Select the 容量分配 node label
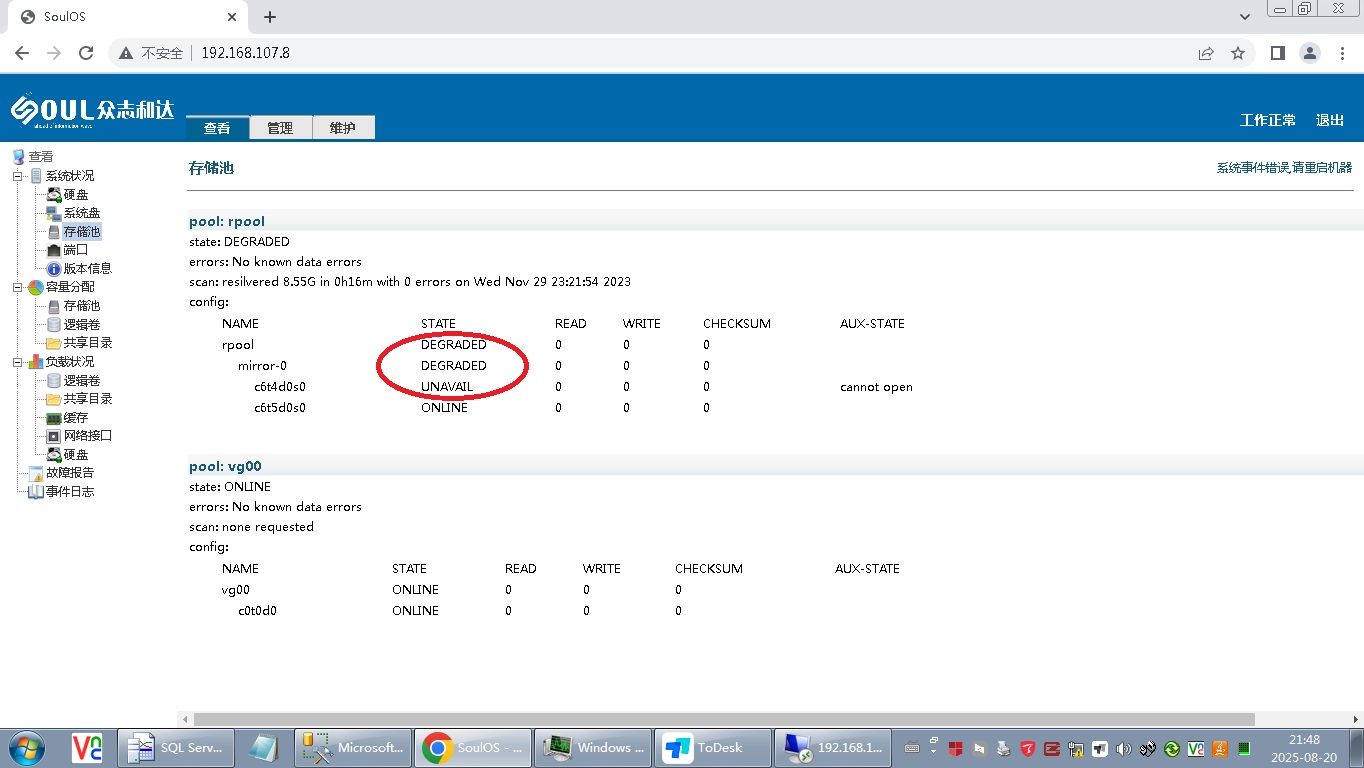 click(x=70, y=287)
